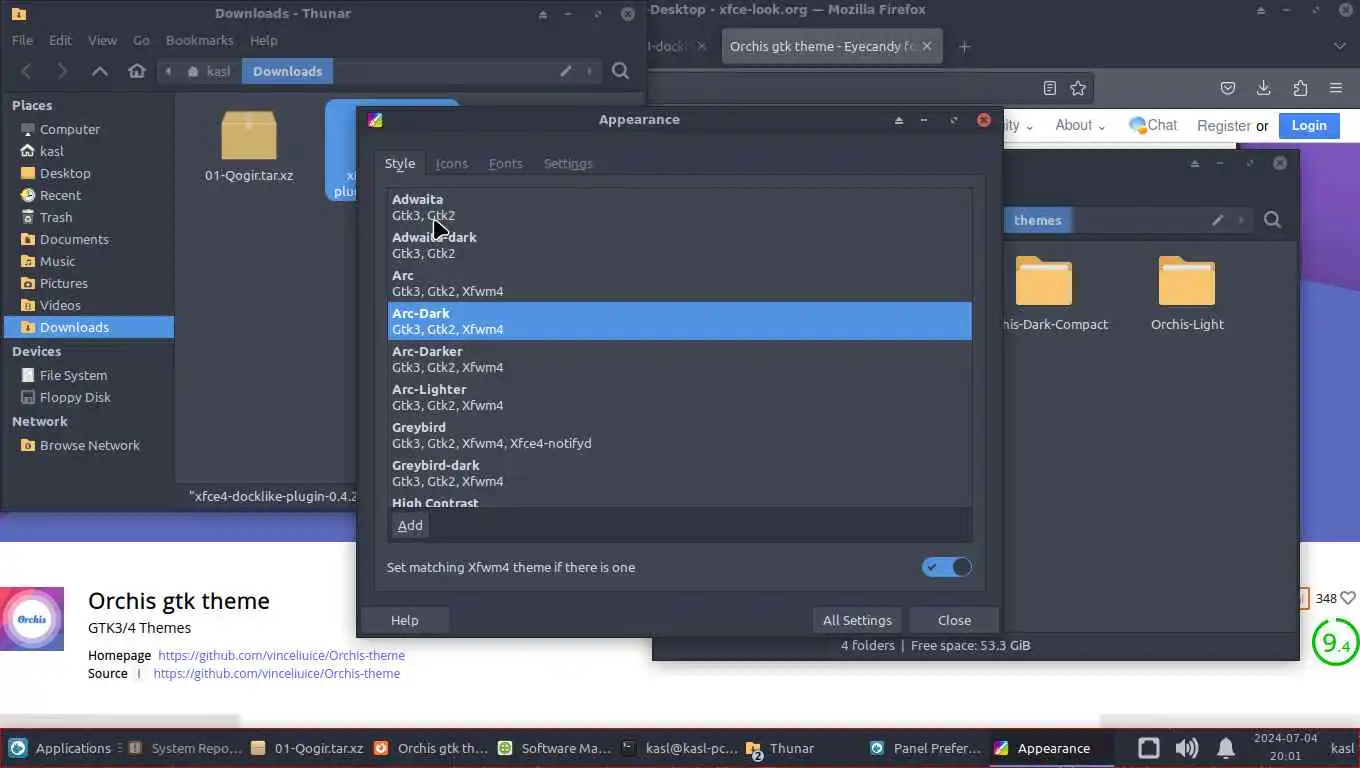Select Greybird-dark theme in style list

point(679,473)
